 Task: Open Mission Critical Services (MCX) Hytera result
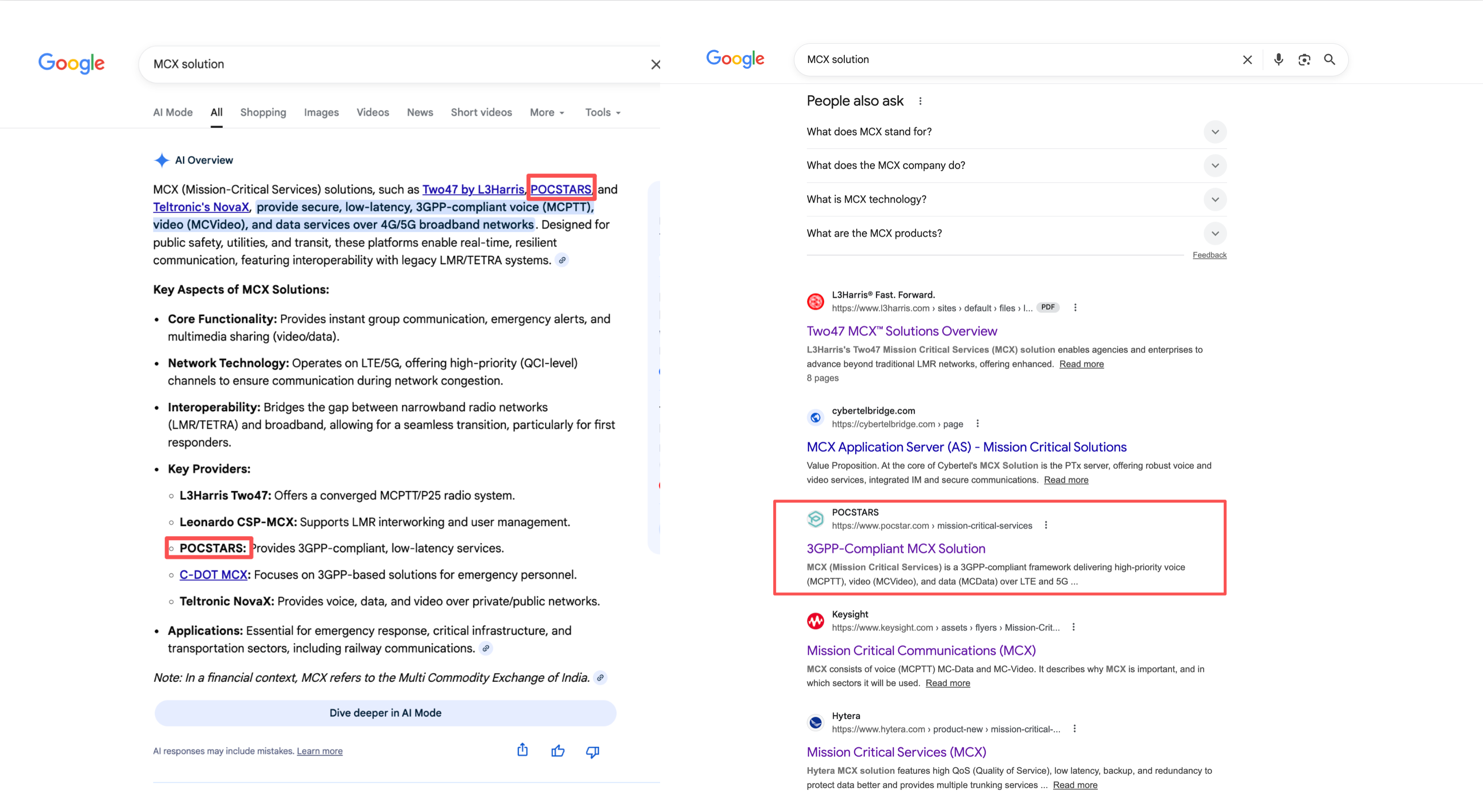tap(896, 752)
